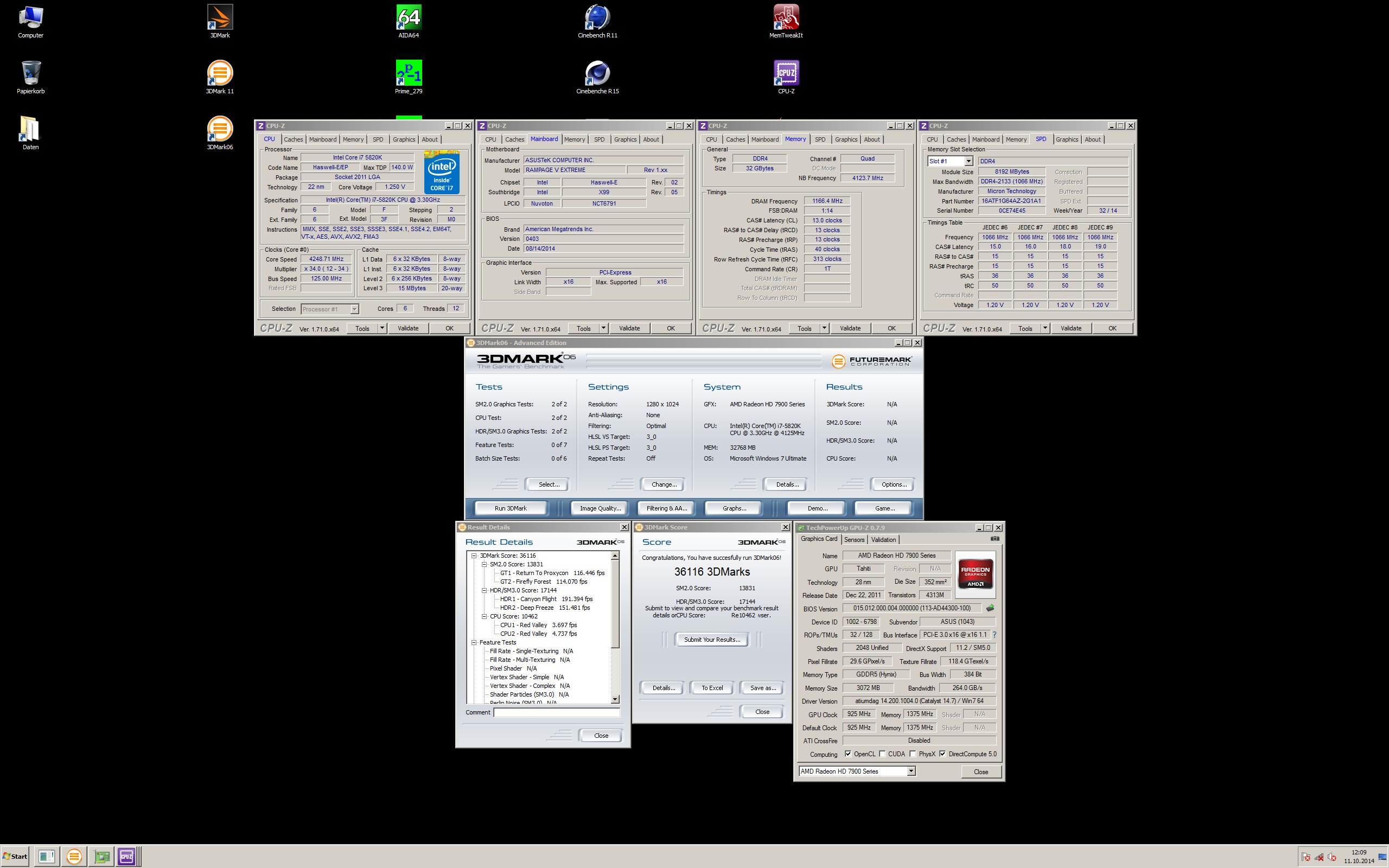Screen dimensions: 1389x868
Task: Click the Comment input field
Action: (x=556, y=712)
